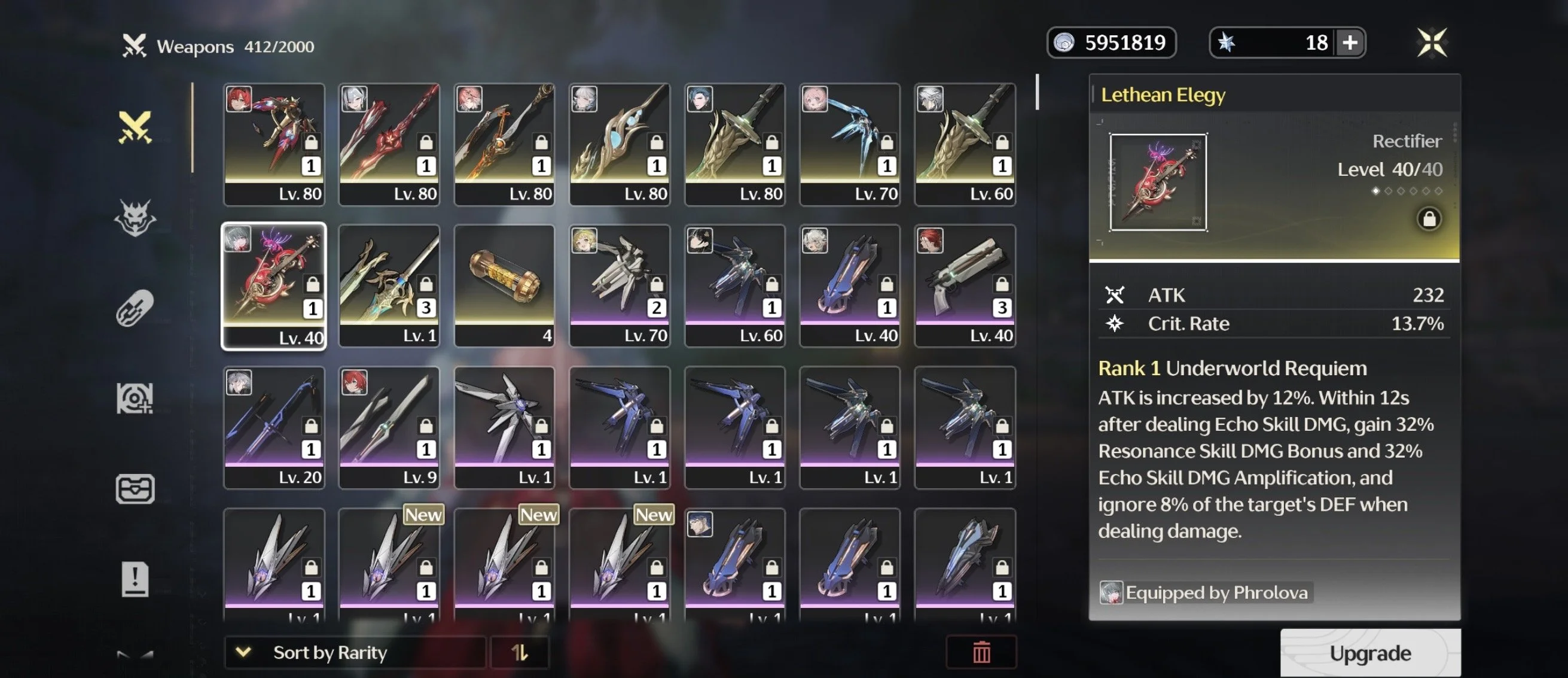The image size is (1568, 678).
Task: Click the plus to add Astrite
Action: 1350,42
